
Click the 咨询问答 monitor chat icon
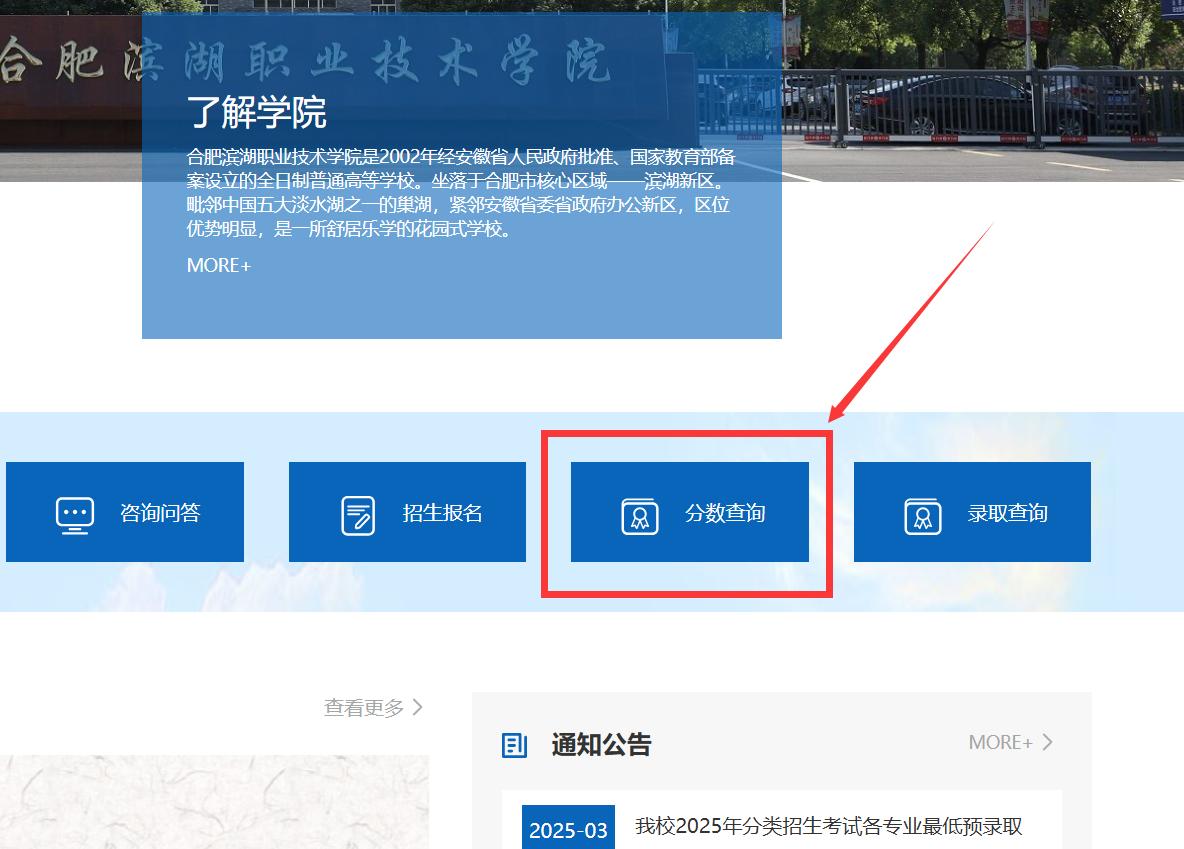click(75, 515)
